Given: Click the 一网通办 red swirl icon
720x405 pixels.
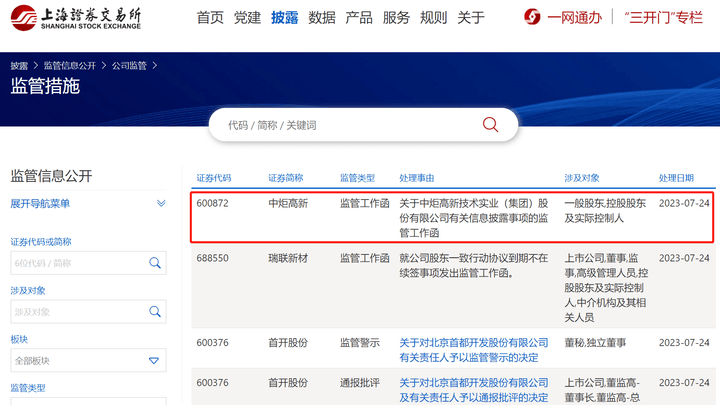Looking at the screenshot, I should pos(532,17).
